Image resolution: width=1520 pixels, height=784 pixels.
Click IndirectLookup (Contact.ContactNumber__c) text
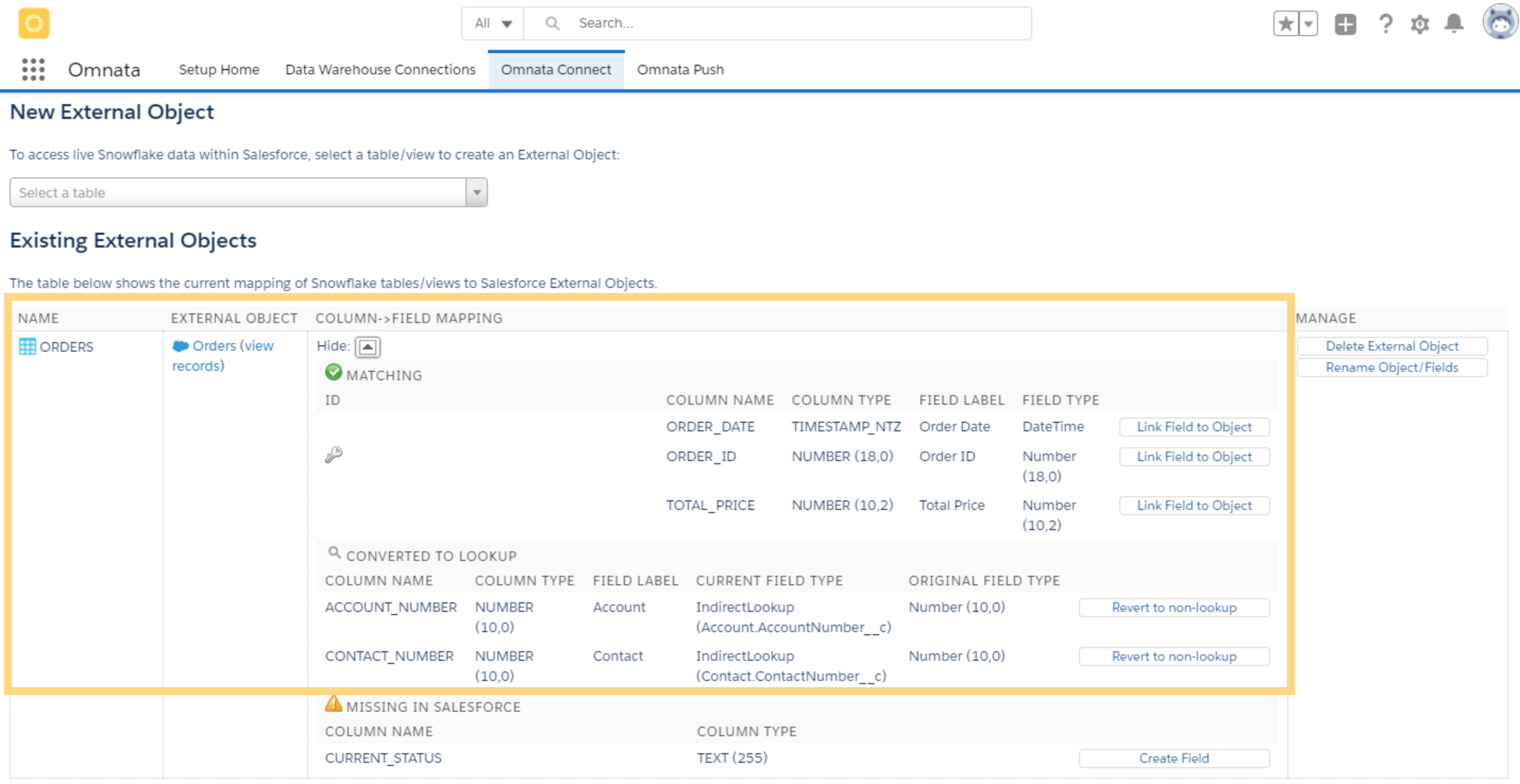791,666
